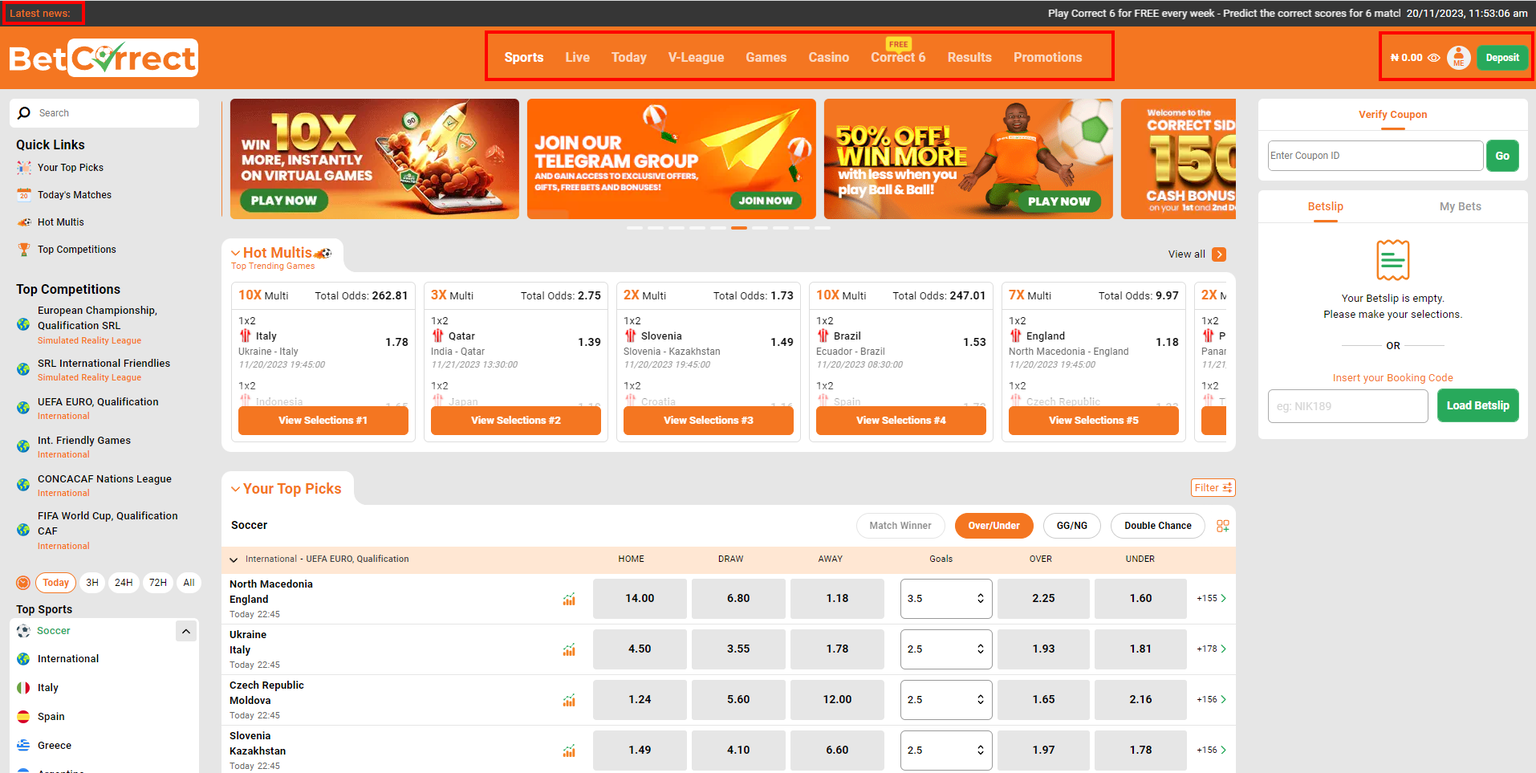The image size is (1536, 773).
Task: Click the Enter Coupon ID field
Action: 1374,155
